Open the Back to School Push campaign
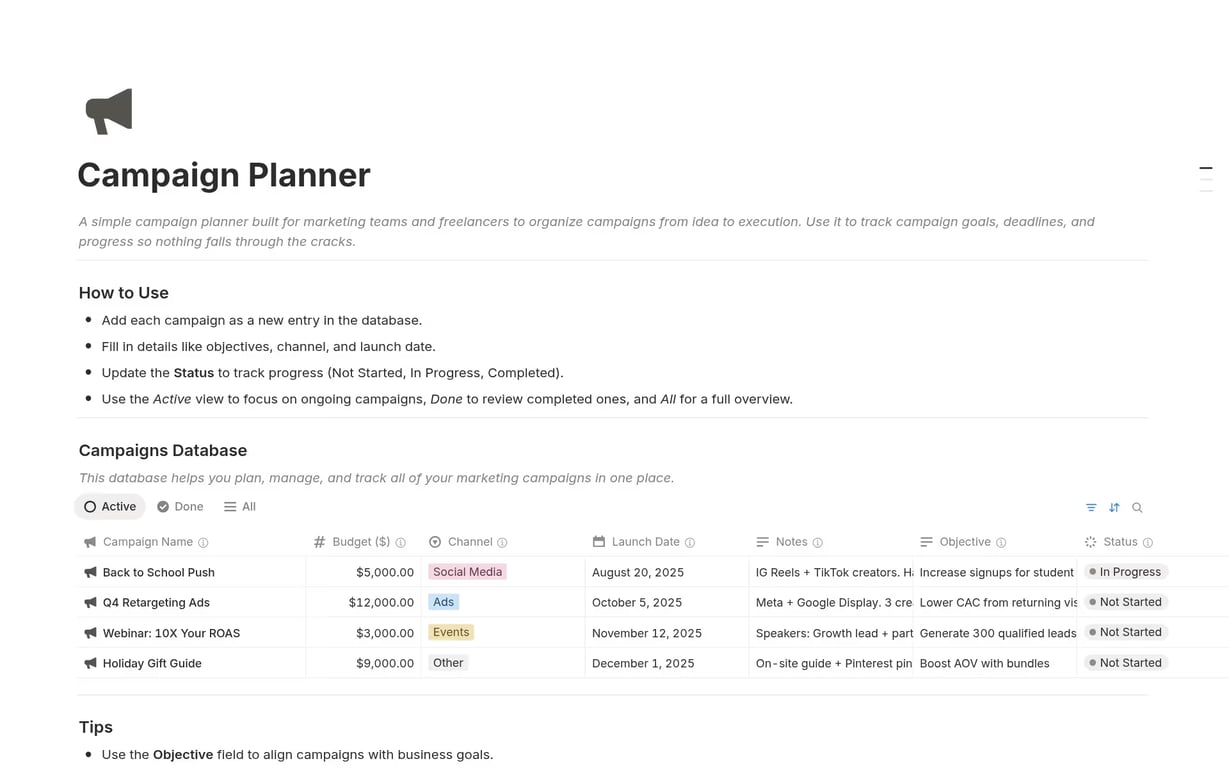This screenshot has width=1229, height=768. click(159, 573)
